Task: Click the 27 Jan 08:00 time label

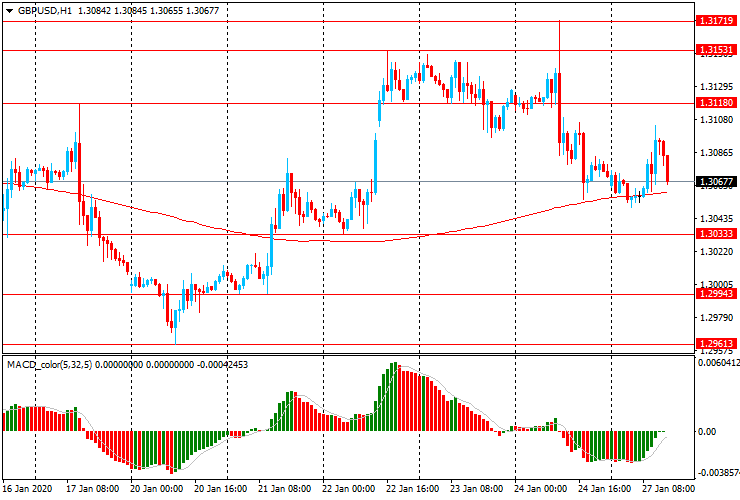Action: pyautogui.click(x=668, y=488)
